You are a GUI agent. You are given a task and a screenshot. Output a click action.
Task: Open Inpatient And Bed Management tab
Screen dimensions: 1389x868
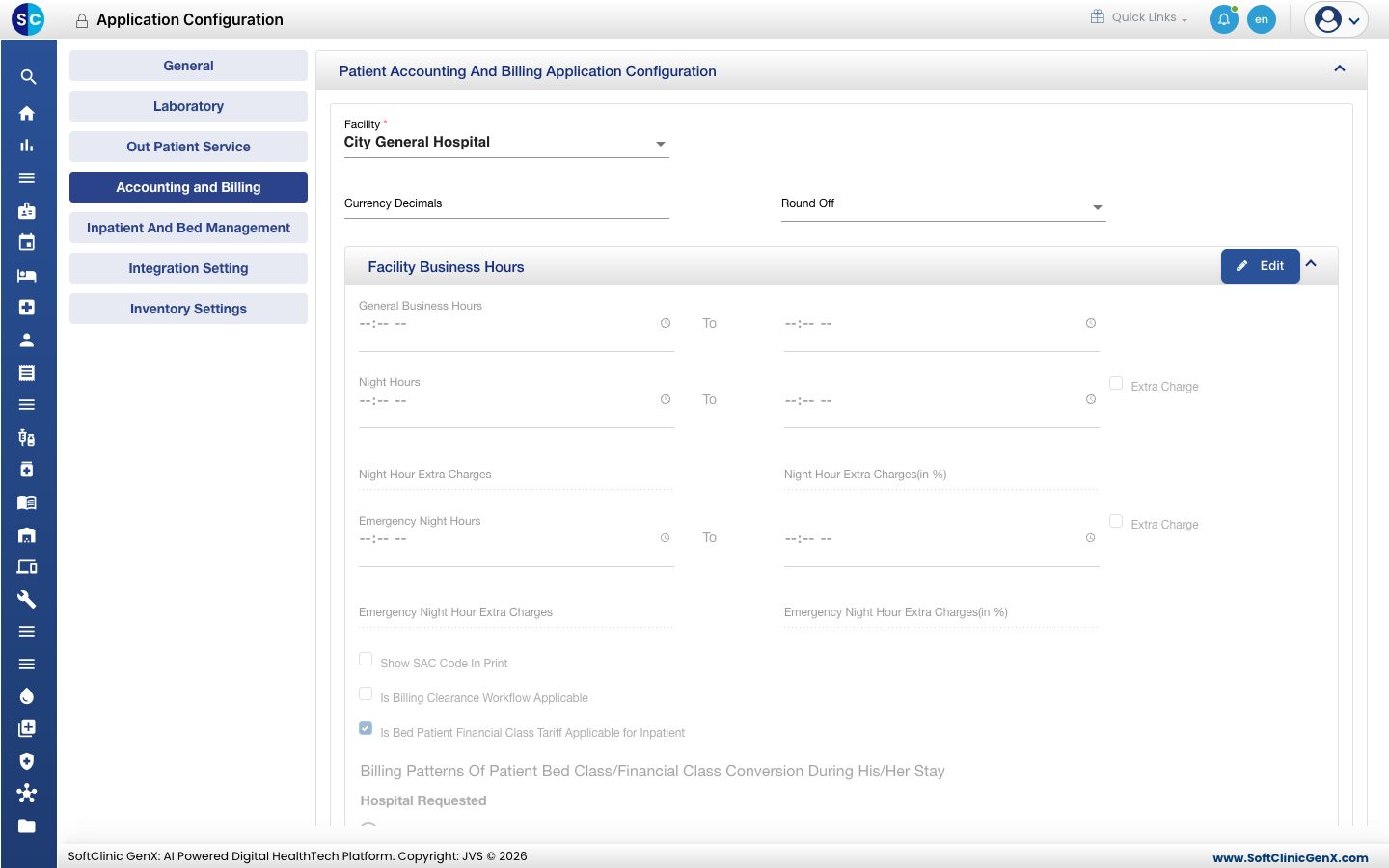tap(188, 228)
